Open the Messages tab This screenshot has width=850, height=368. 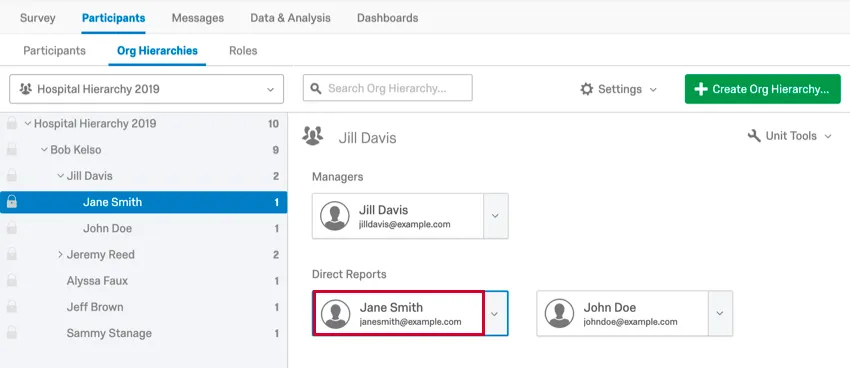[198, 18]
